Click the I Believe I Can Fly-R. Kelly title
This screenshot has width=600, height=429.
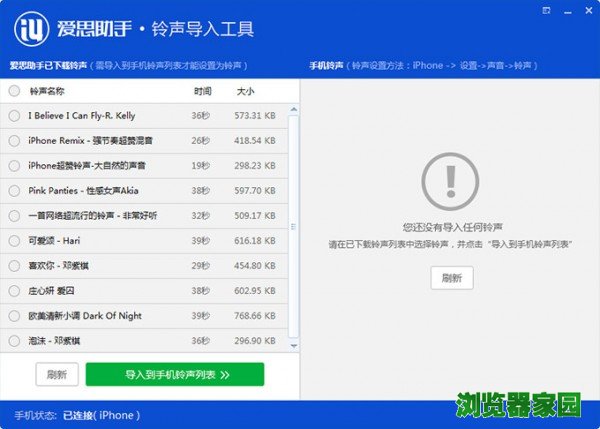pos(82,116)
